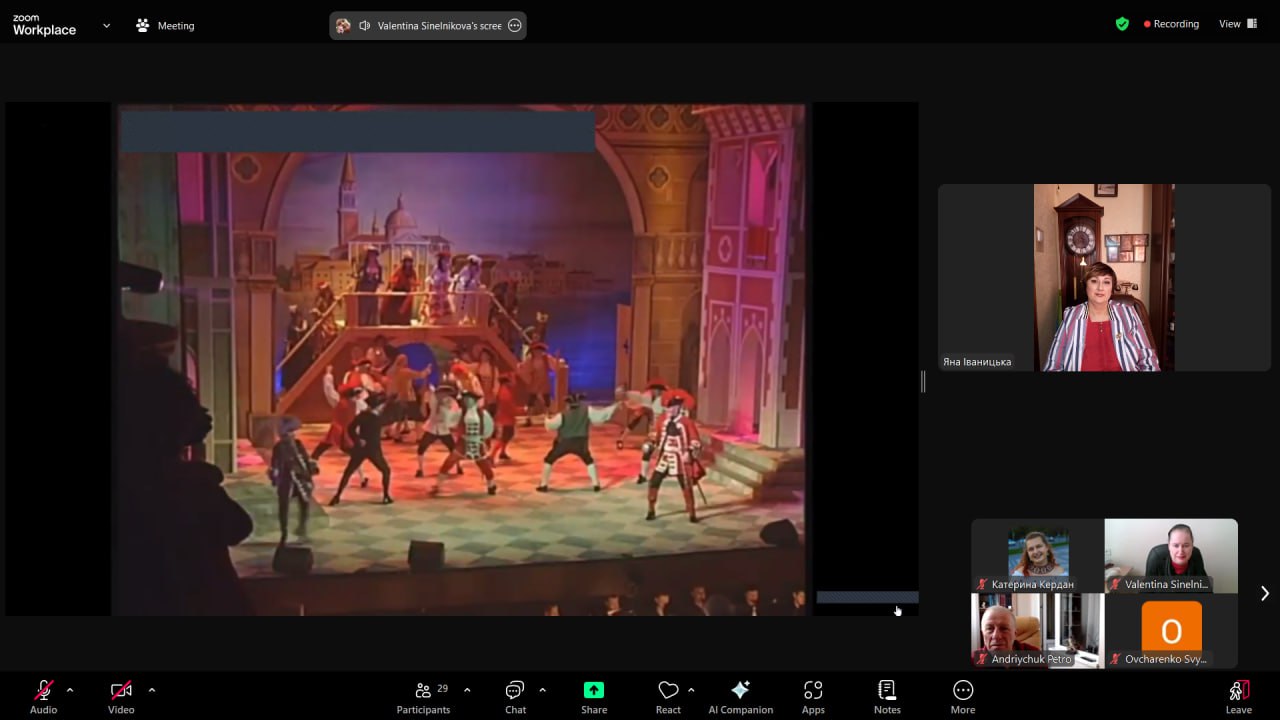Click the Яна Іваницька name label
Viewport: 1280px width, 720px height.
[977, 362]
